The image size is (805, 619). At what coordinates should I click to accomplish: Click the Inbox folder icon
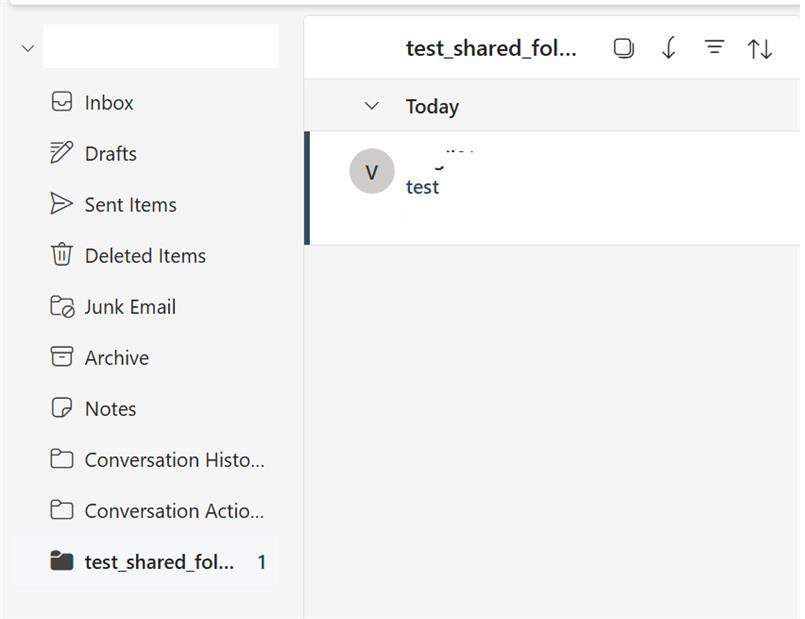62,102
